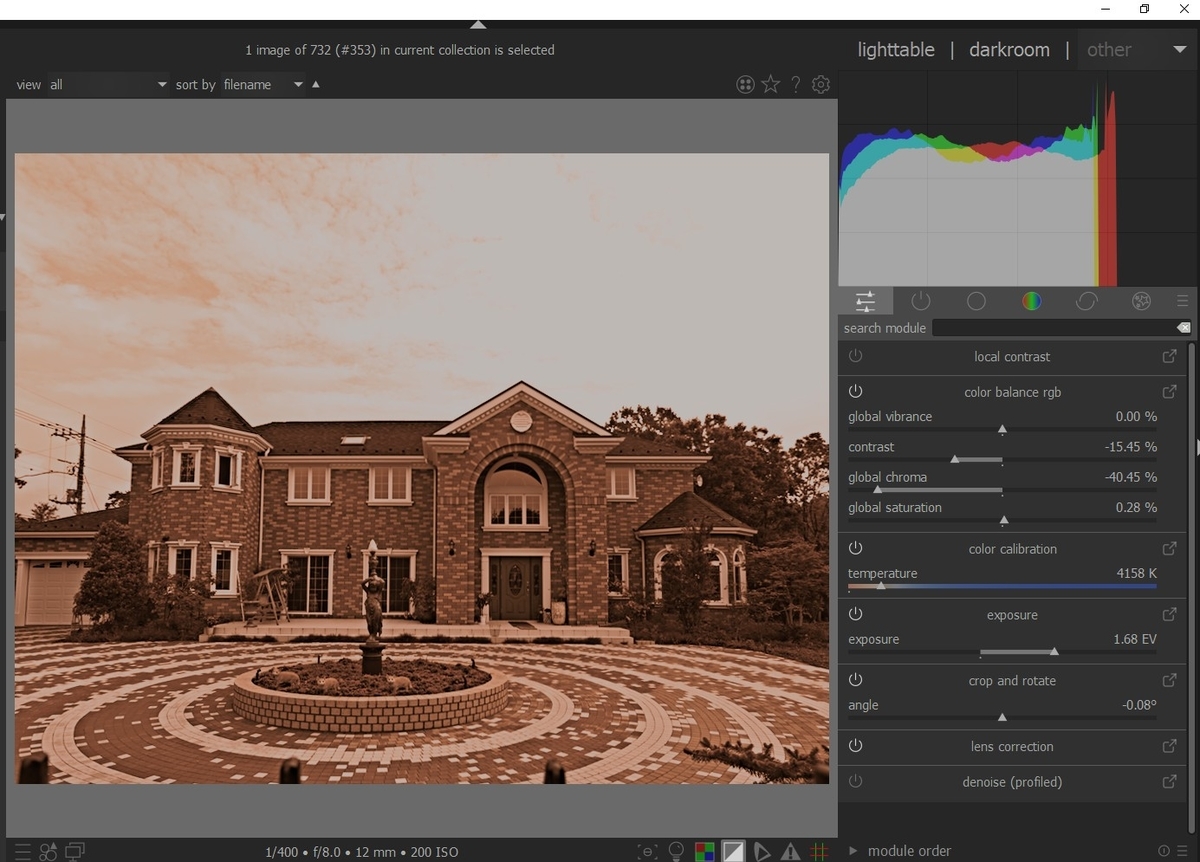This screenshot has width=1200, height=862.
Task: Disable the color calibration module
Action: point(855,548)
